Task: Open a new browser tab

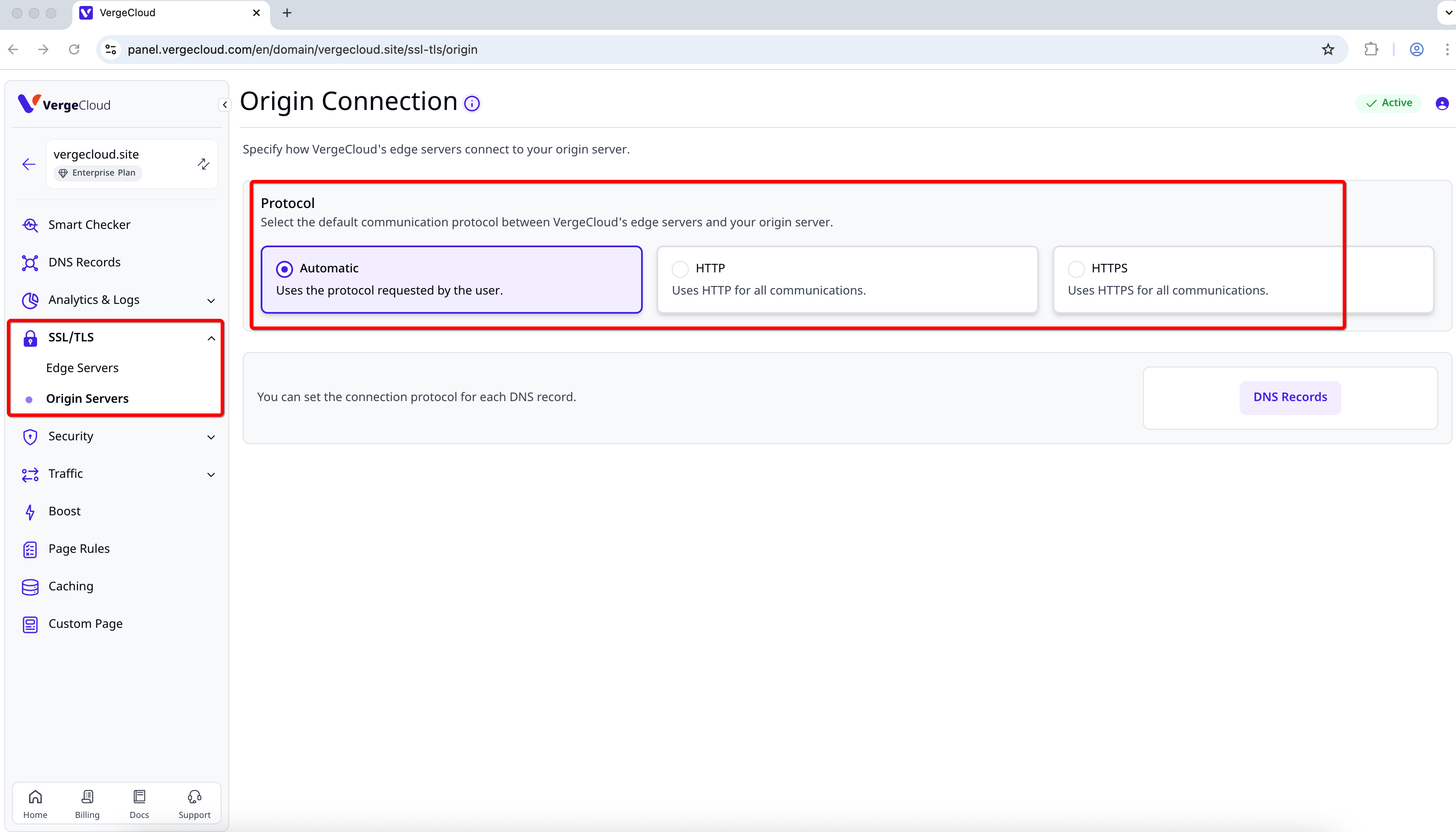Action: tap(287, 12)
